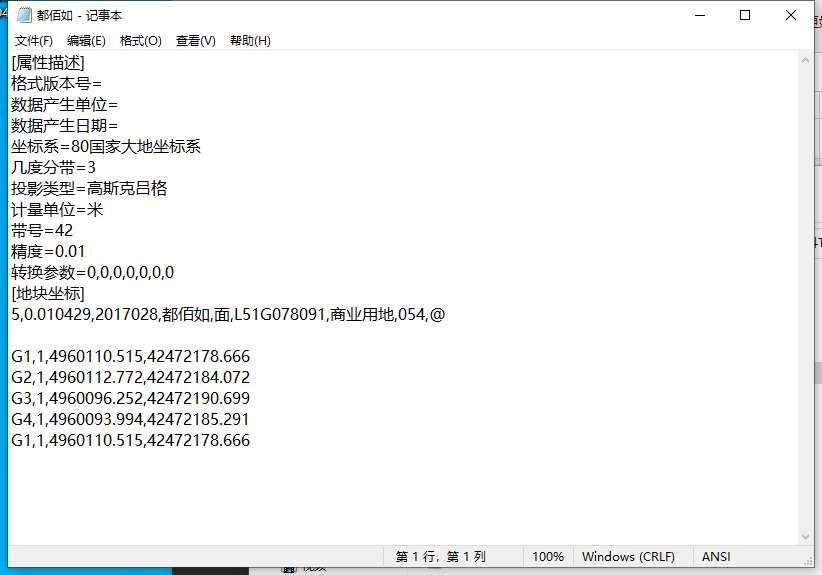The width and height of the screenshot is (822, 575).
Task: Click the line '计量单位=米'
Action: click(57, 210)
